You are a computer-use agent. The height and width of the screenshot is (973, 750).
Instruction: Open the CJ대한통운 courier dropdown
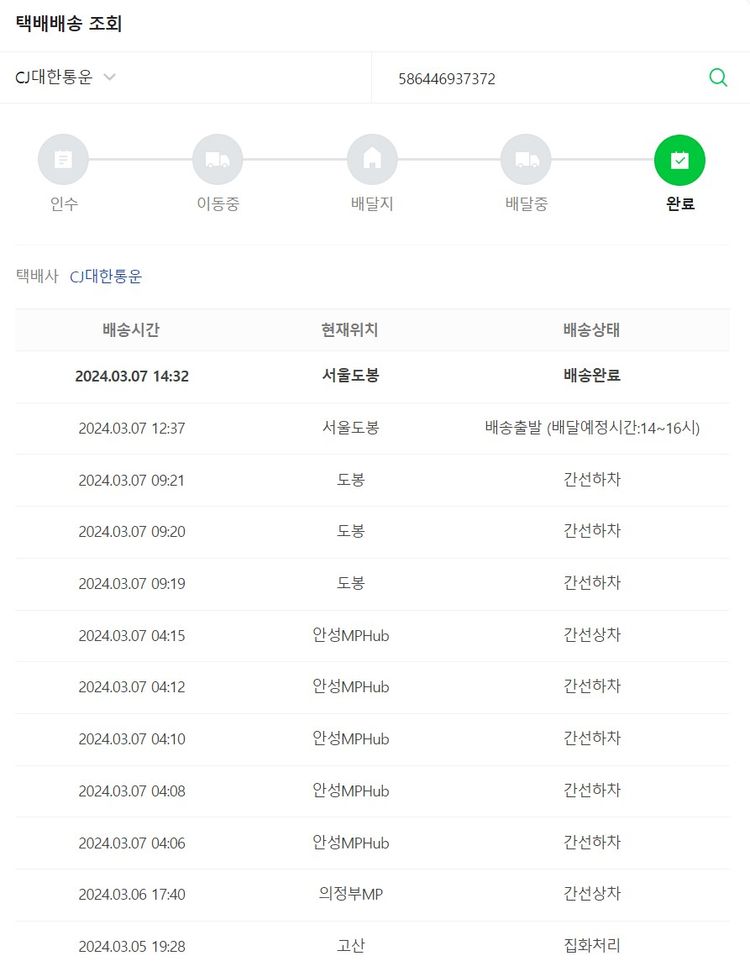coord(66,78)
